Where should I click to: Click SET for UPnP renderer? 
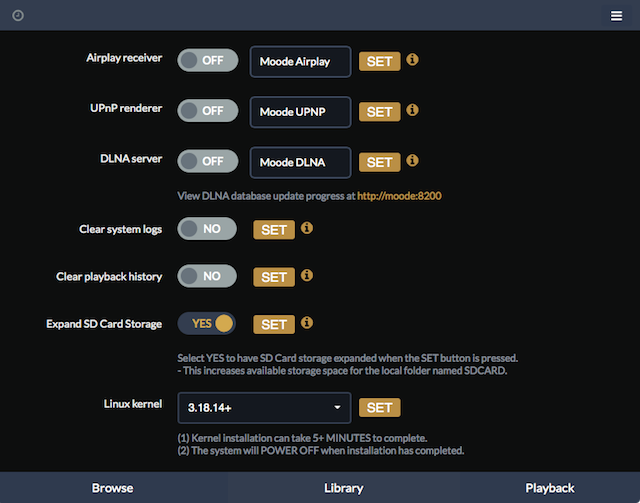tap(380, 112)
